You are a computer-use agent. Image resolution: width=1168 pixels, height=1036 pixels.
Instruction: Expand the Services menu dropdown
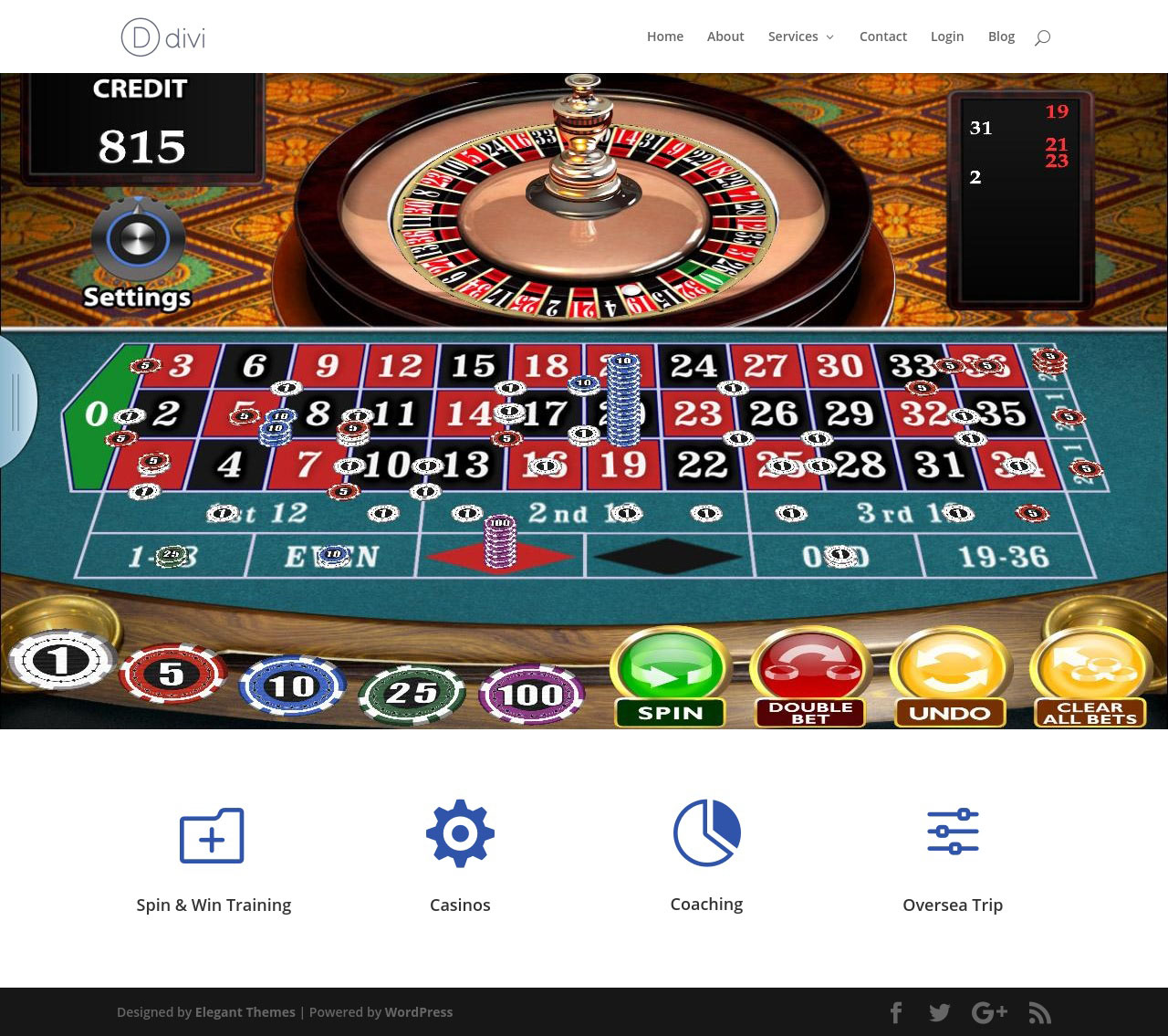tap(800, 37)
